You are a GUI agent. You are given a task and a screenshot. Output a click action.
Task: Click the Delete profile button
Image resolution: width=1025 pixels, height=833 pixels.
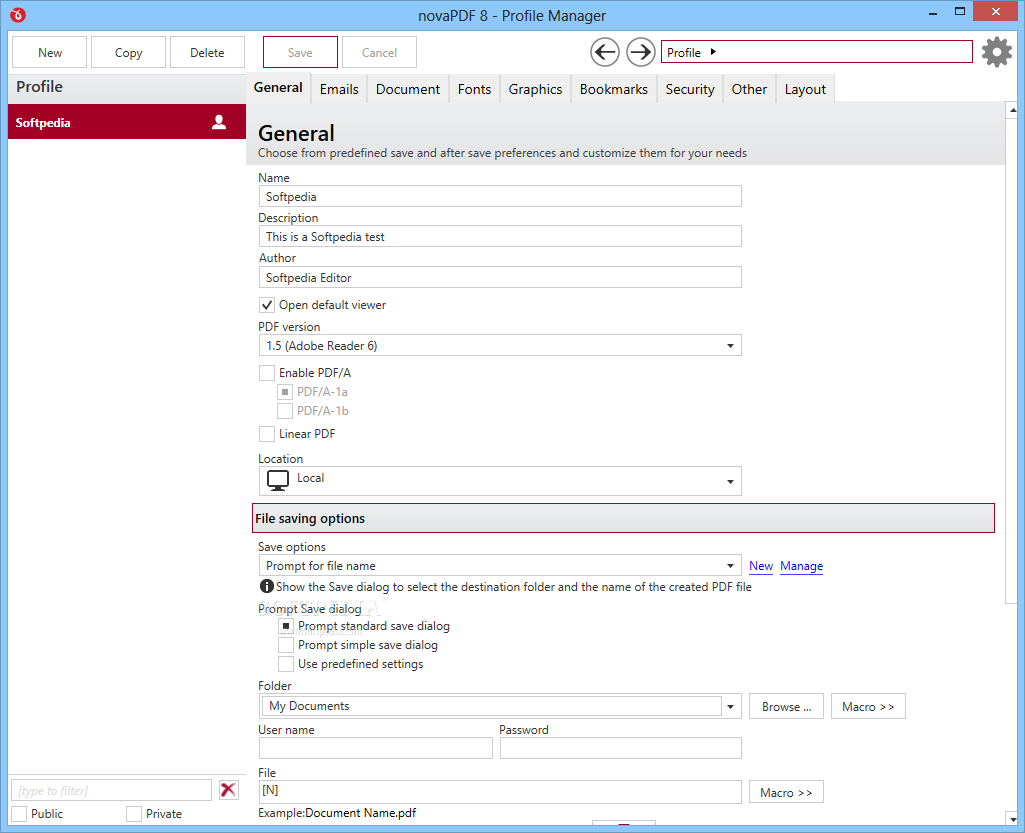pos(207,52)
